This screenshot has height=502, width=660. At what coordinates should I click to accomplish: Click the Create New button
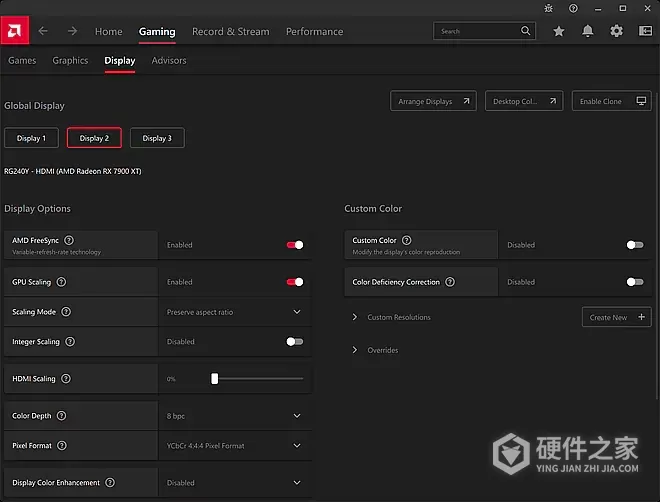click(x=616, y=317)
